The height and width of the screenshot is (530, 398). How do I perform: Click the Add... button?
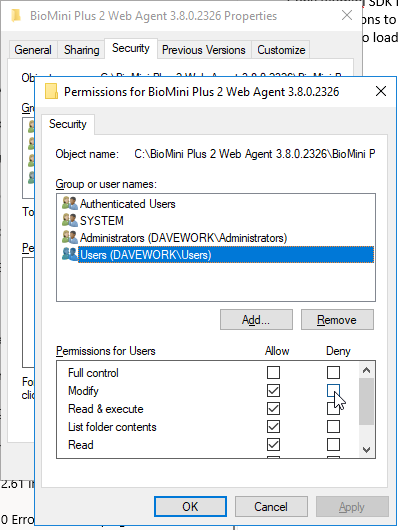click(x=256, y=319)
